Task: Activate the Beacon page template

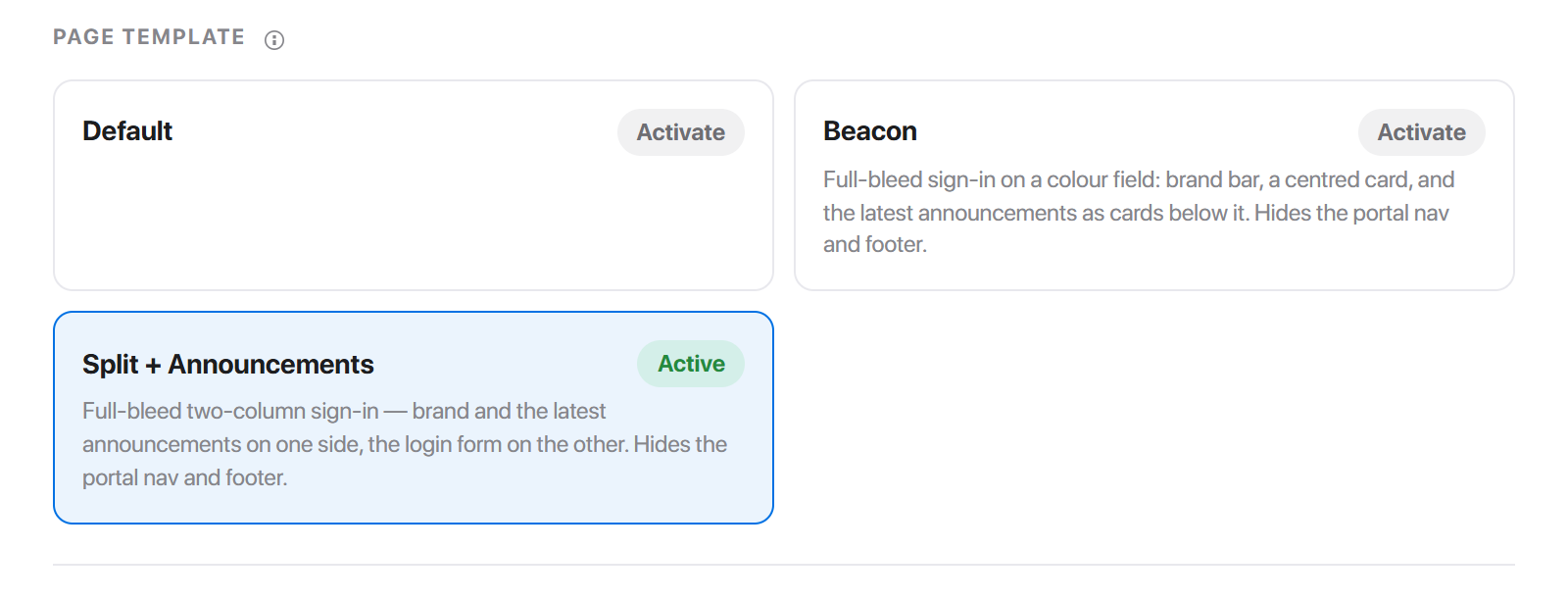Action: pyautogui.click(x=1422, y=132)
